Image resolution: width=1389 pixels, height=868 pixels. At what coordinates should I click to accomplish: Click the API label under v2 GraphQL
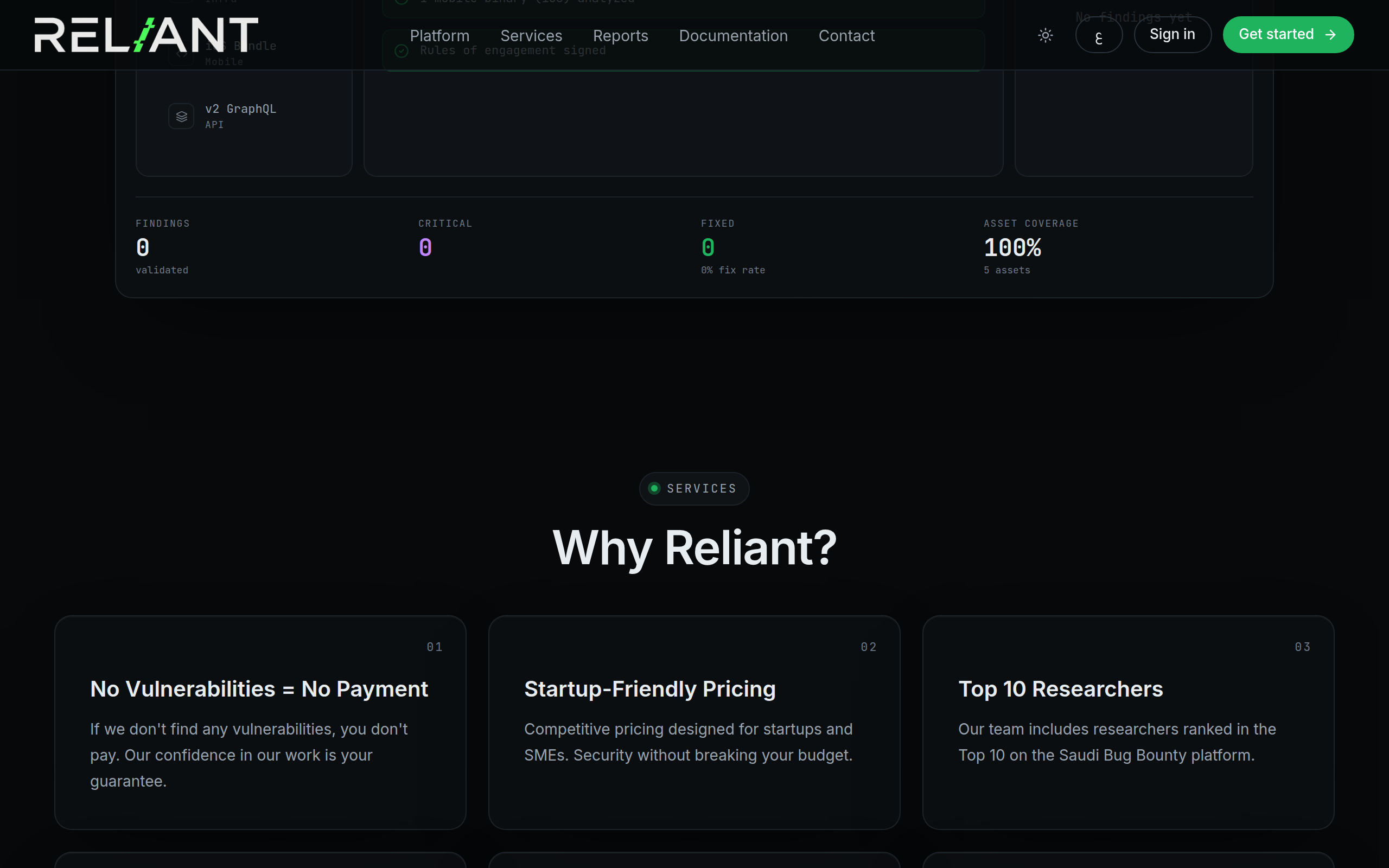tap(214, 125)
